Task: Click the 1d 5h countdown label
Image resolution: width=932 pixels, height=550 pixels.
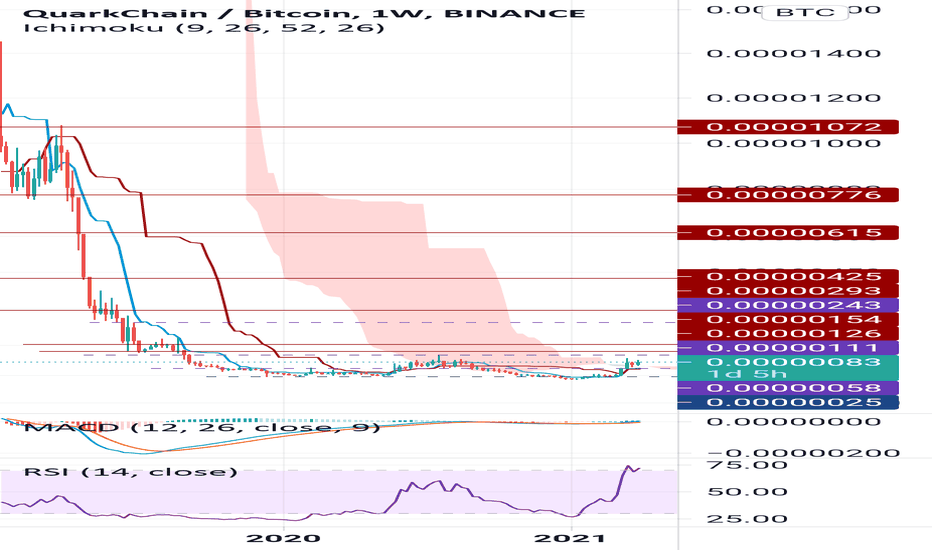Action: (x=747, y=375)
